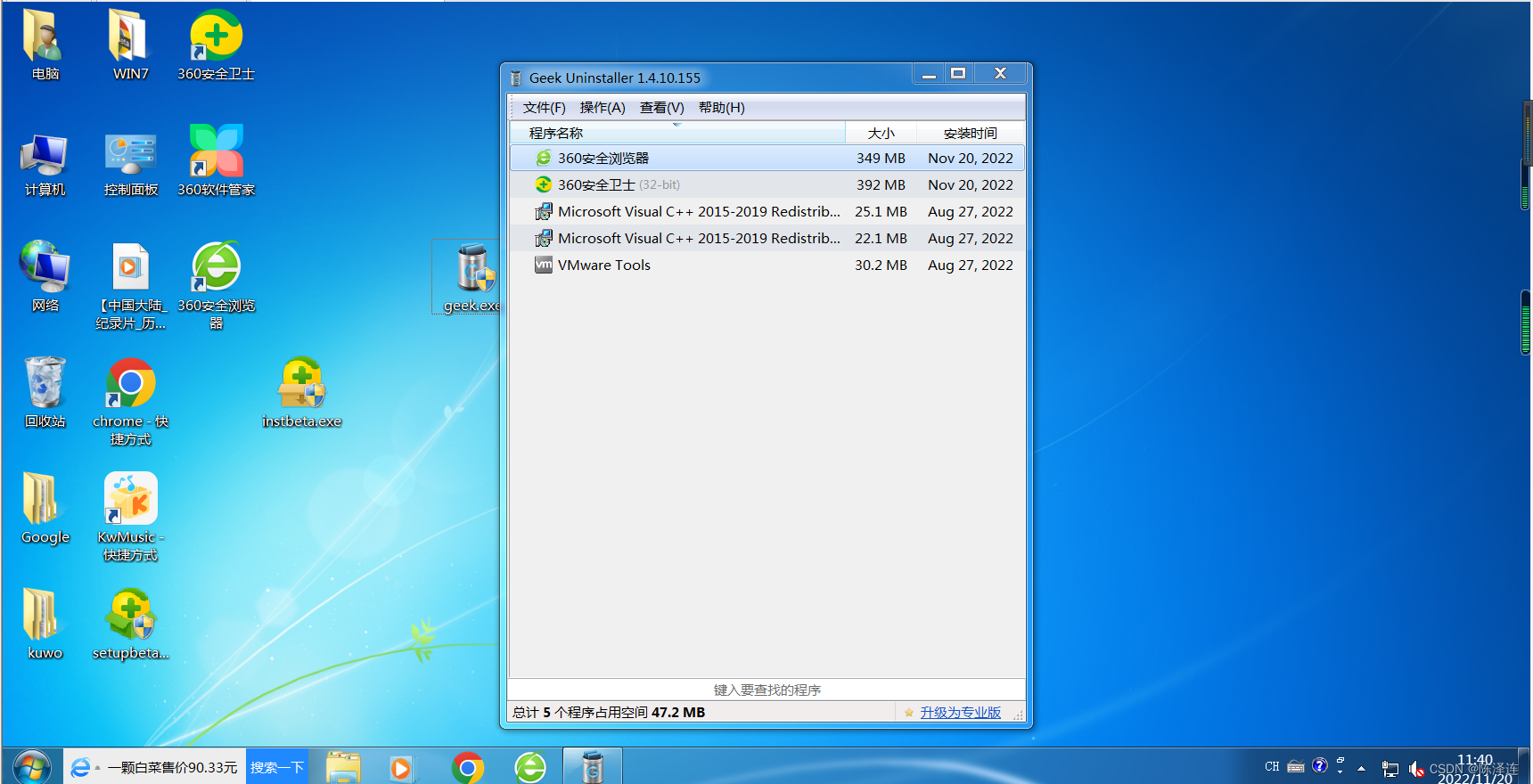This screenshot has width=1533, height=784.
Task: Open the 回收站 recycle bin icon
Action: pyautogui.click(x=45, y=392)
